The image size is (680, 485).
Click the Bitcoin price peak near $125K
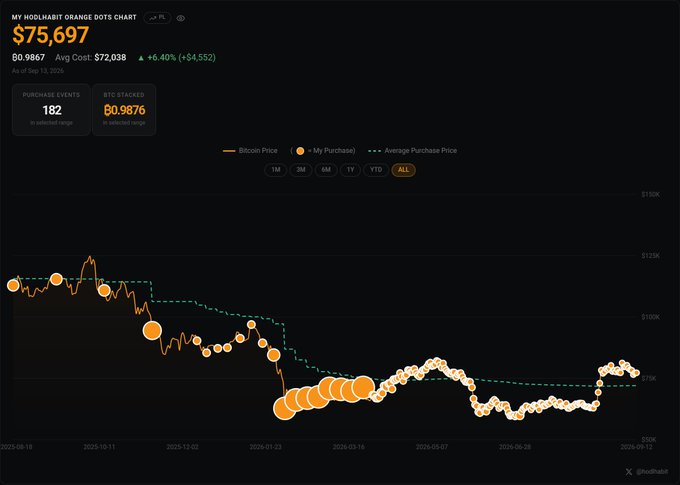(90, 257)
